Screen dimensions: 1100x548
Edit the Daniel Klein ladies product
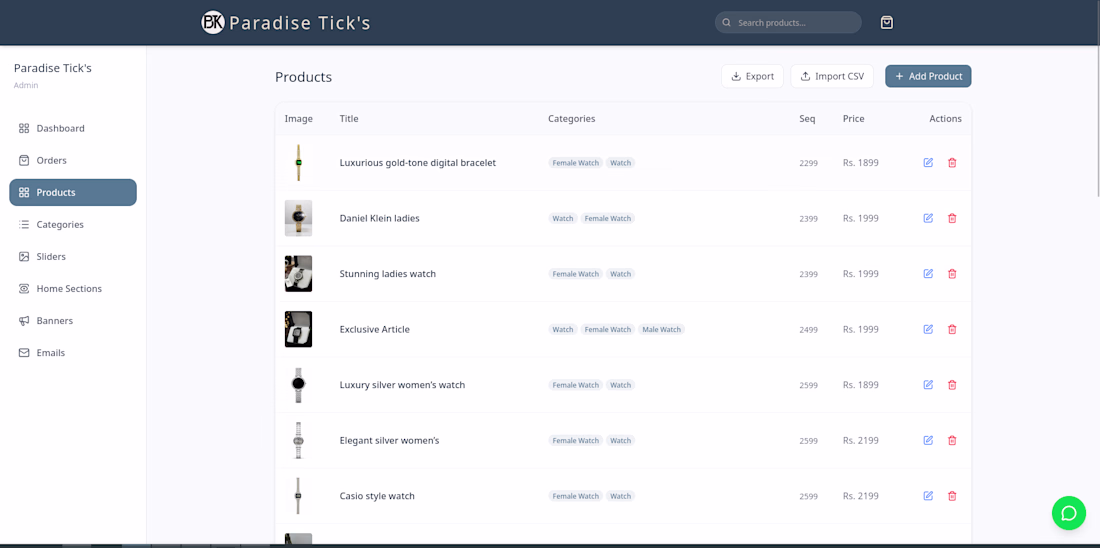tap(928, 218)
